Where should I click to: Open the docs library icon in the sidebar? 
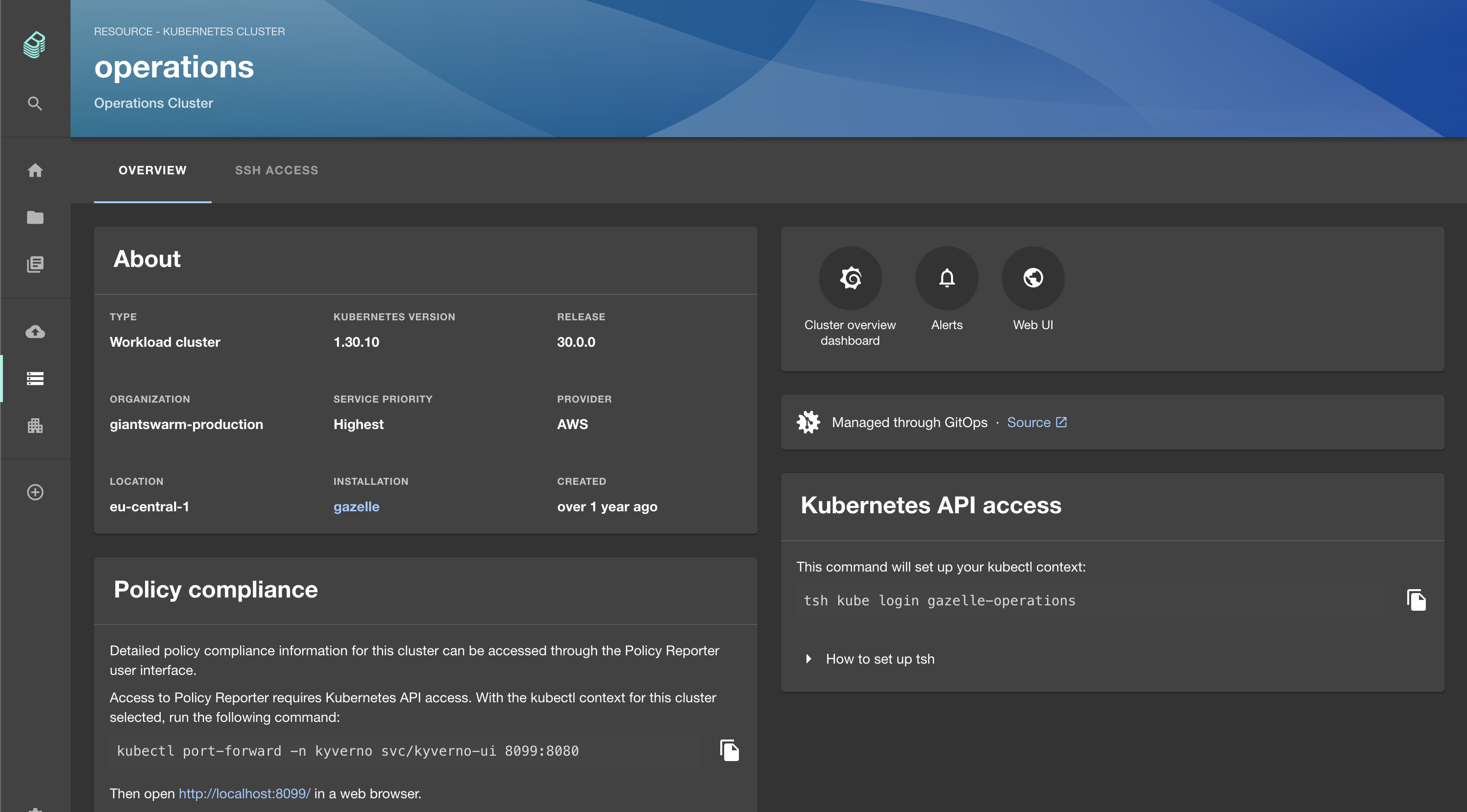coord(35,264)
